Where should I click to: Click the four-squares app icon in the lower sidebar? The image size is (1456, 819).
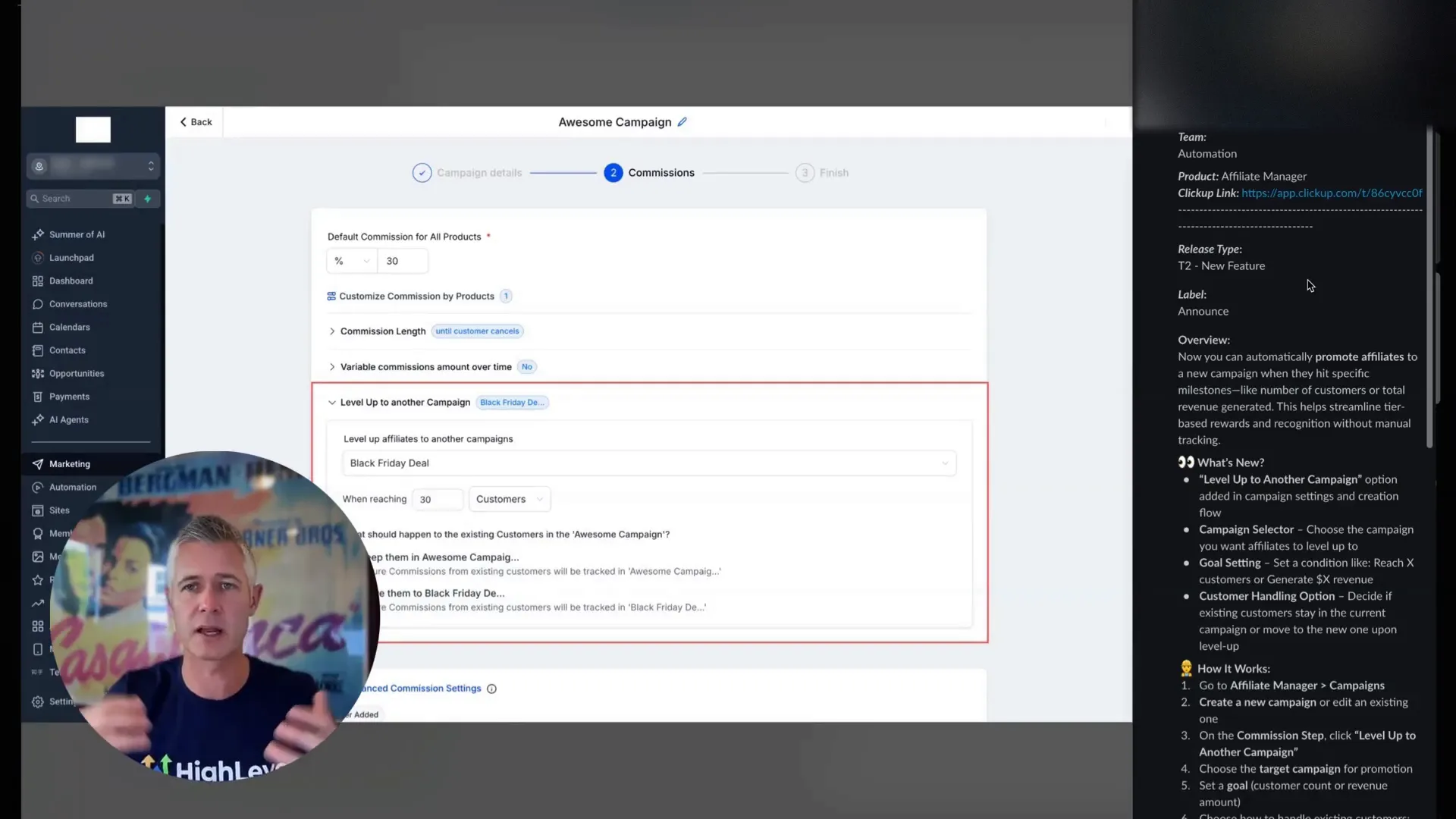point(38,626)
